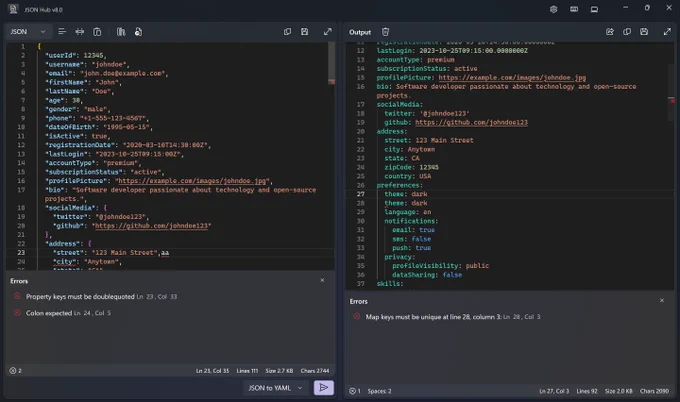Viewport: 680px width, 402px height.
Task: Expand the input editor to fullscreen
Action: point(328,32)
